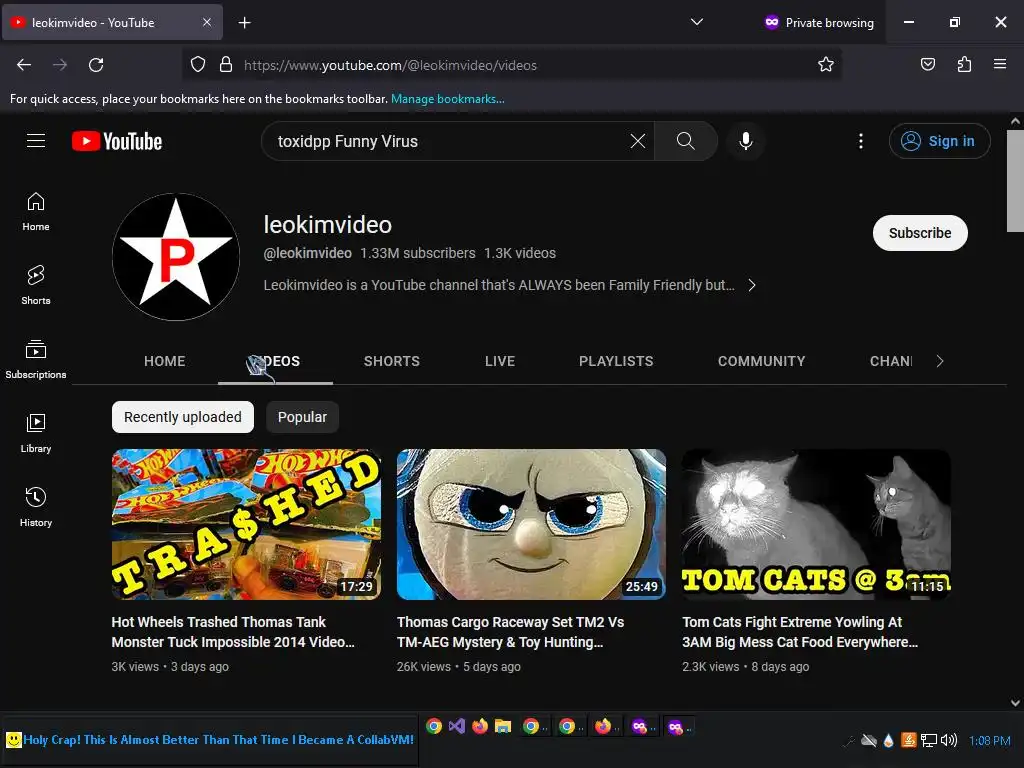Screen dimensions: 1024x768
Task: Open Subscriptions in the left sidebar
Action: tap(36, 359)
